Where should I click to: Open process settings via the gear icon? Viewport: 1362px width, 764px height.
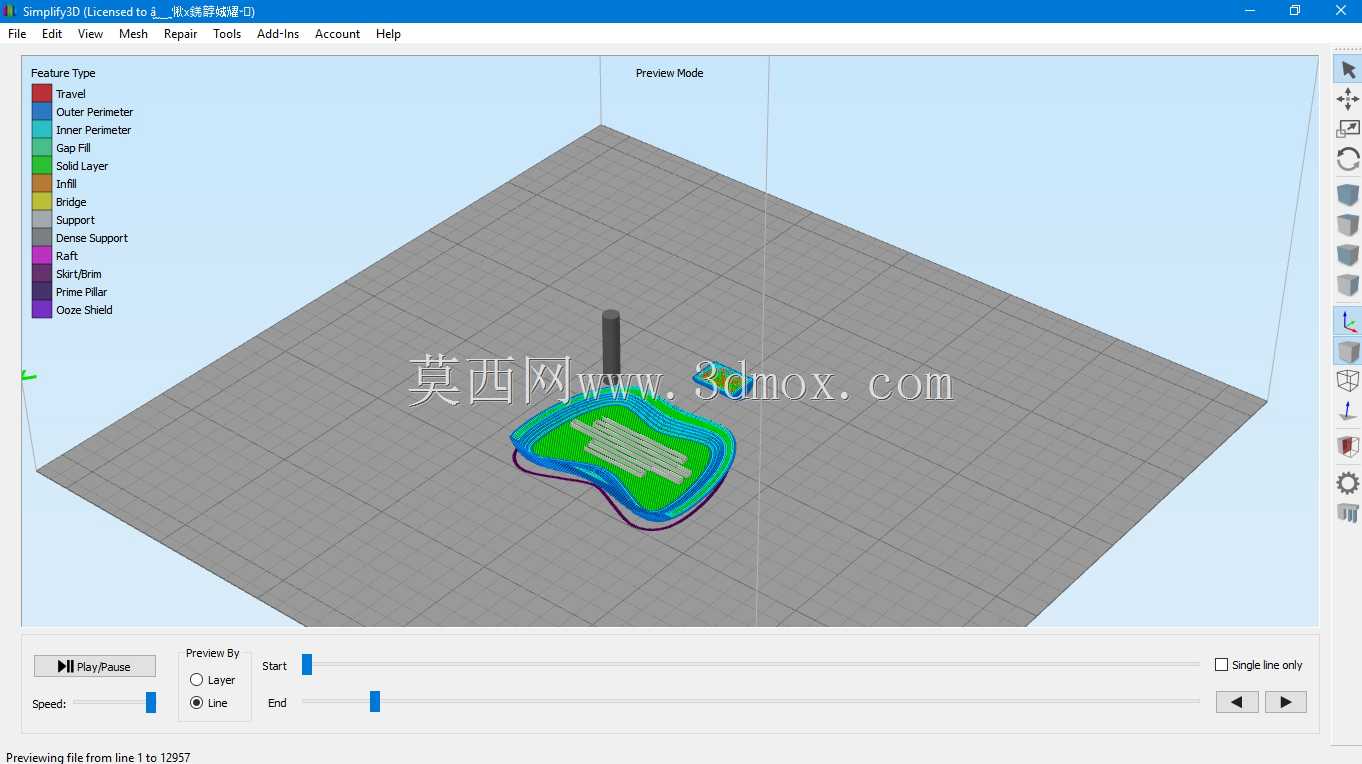pos(1348,483)
